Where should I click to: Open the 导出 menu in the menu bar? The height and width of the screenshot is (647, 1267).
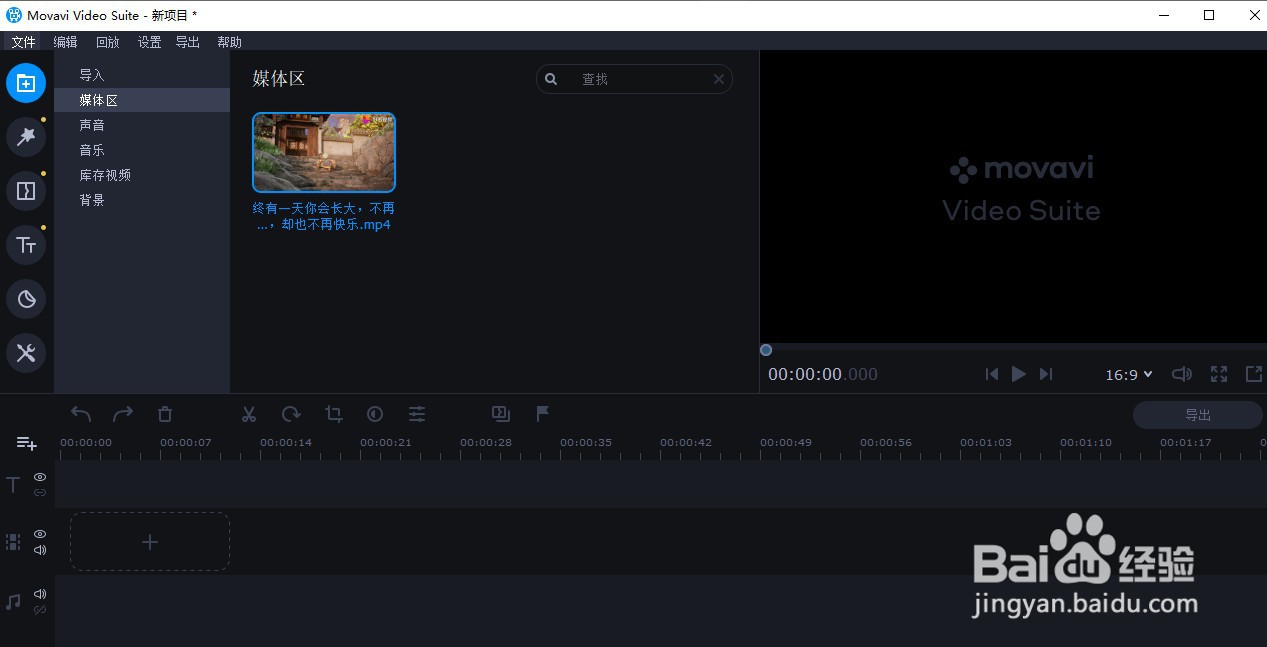click(187, 42)
